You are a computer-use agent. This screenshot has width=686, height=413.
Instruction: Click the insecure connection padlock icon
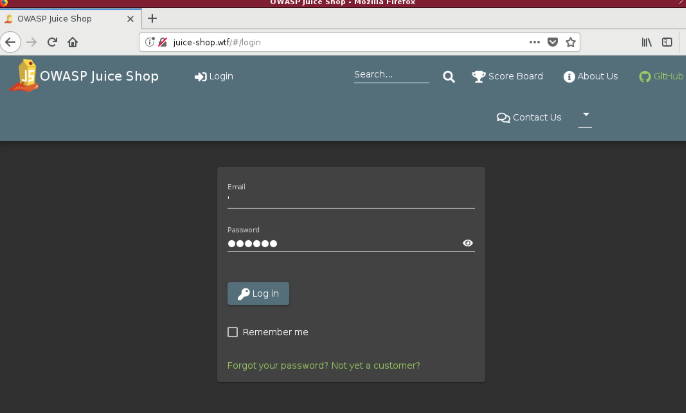pyautogui.click(x=163, y=42)
